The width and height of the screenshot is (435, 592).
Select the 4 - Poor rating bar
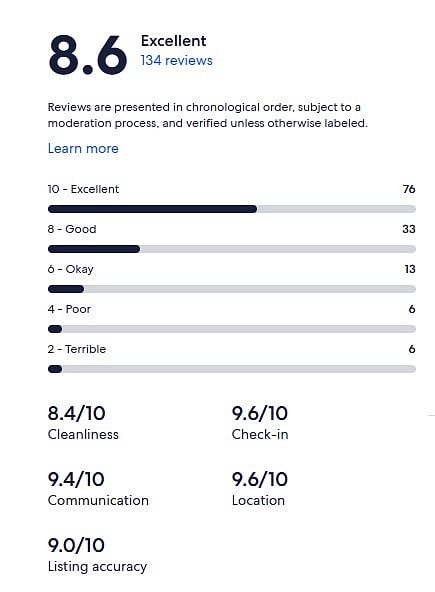232,329
